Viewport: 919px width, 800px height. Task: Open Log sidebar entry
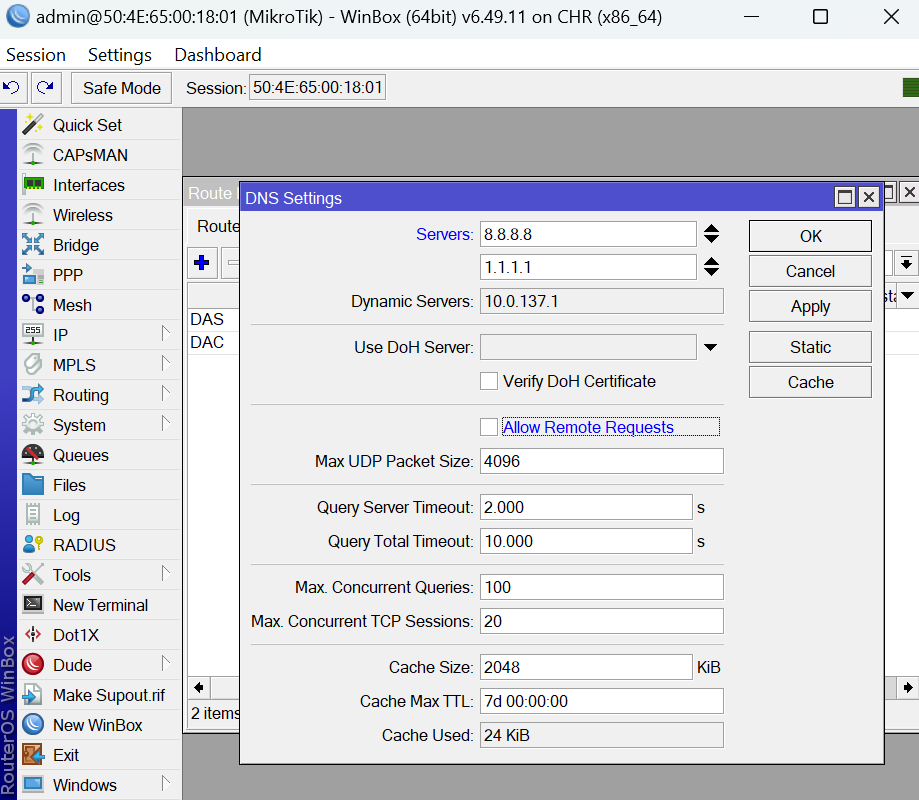[x=99, y=515]
